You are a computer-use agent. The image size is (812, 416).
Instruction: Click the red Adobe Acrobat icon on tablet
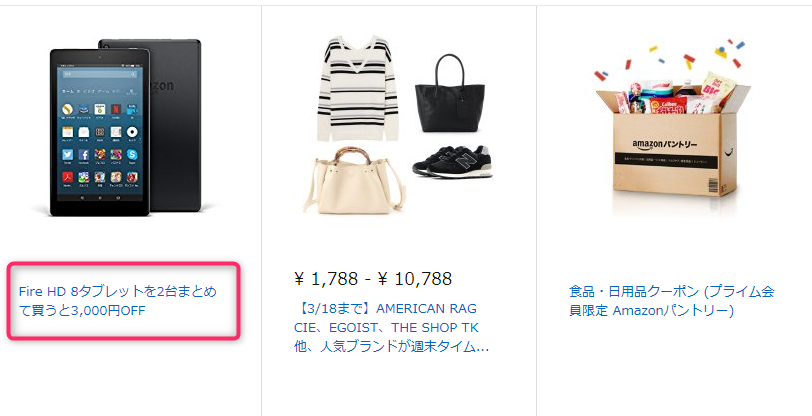point(67,177)
